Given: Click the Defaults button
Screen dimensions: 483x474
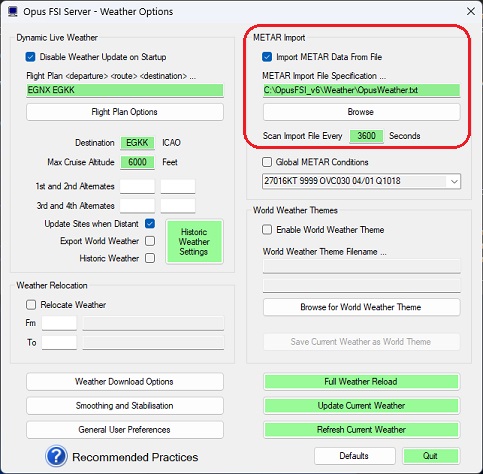Looking at the screenshot, I should (x=354, y=456).
